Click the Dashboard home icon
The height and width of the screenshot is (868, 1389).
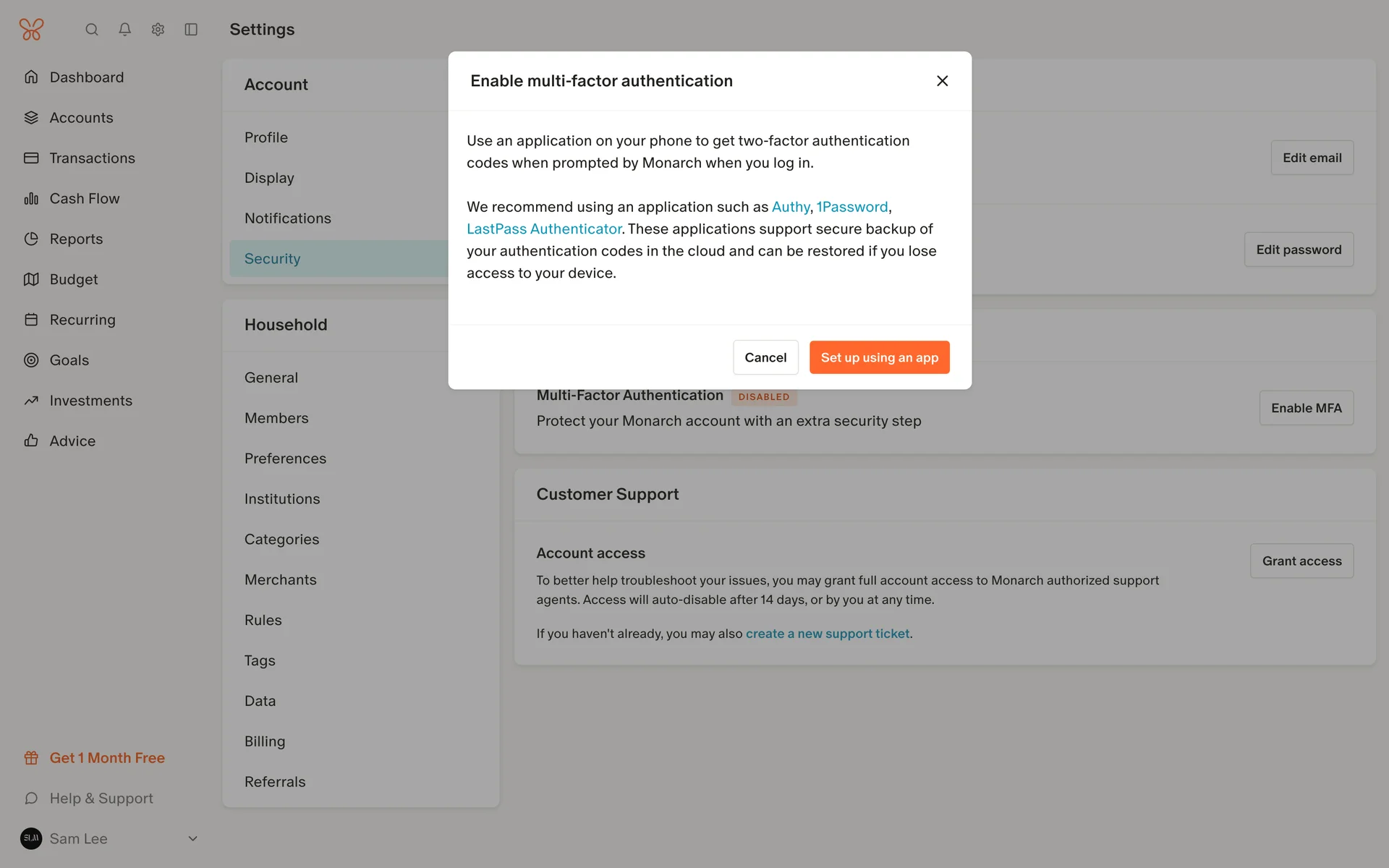(x=31, y=77)
